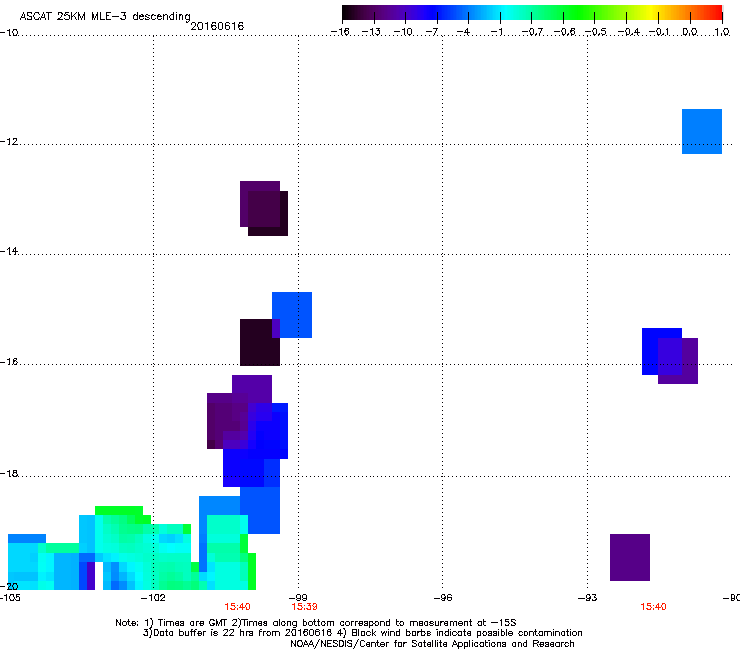This screenshot has width=740, height=650.
Task: Click the colorbar label -13
Action: pos(371,32)
